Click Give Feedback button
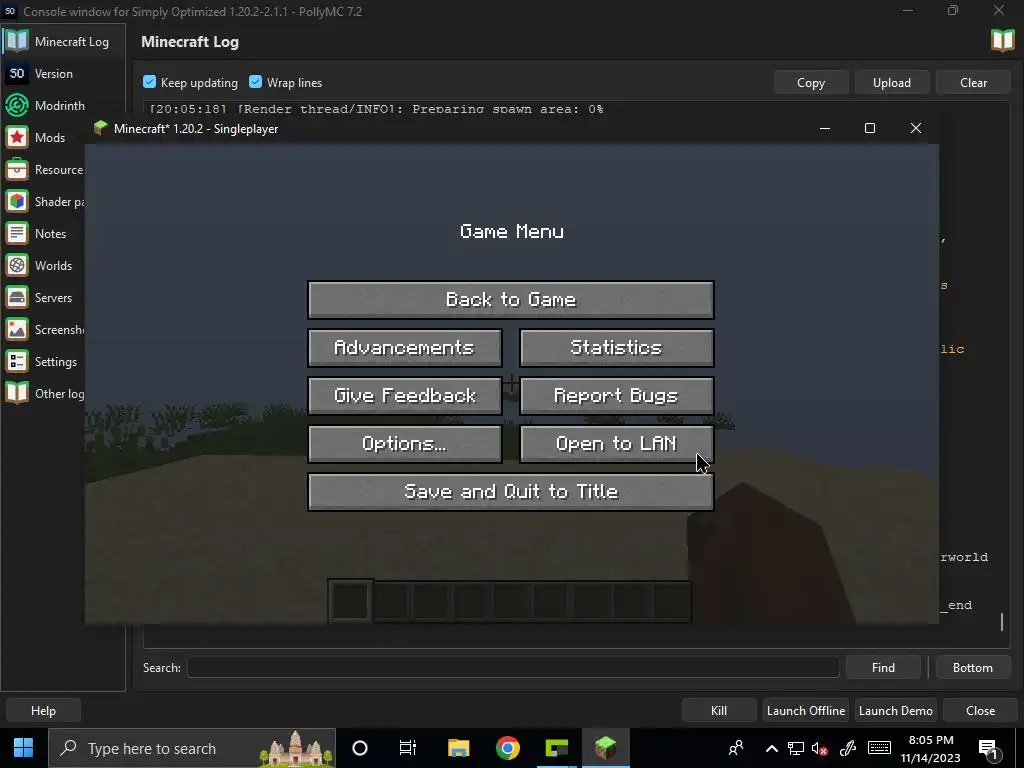 click(x=404, y=396)
